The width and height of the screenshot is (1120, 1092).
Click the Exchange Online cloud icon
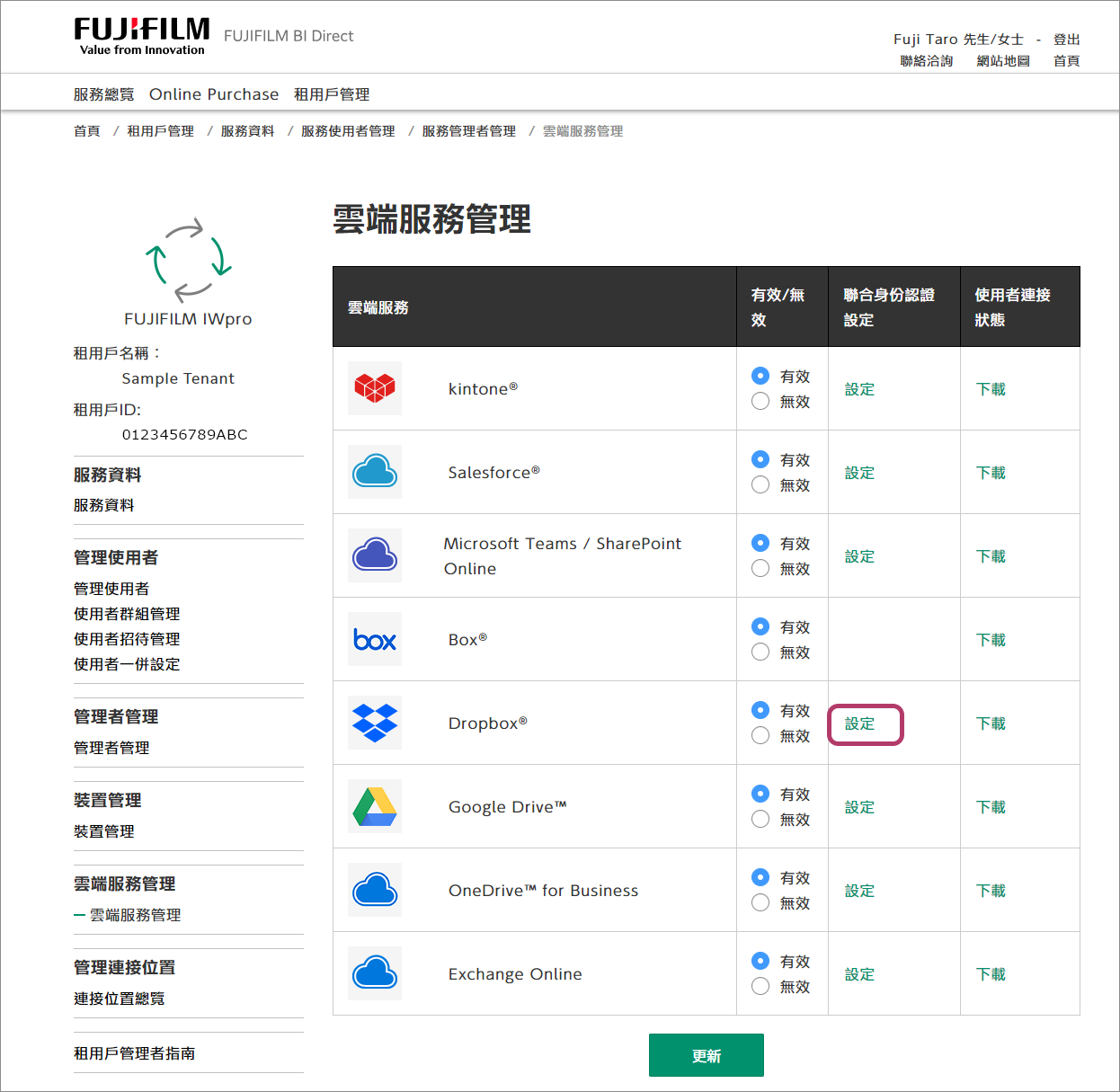click(375, 973)
